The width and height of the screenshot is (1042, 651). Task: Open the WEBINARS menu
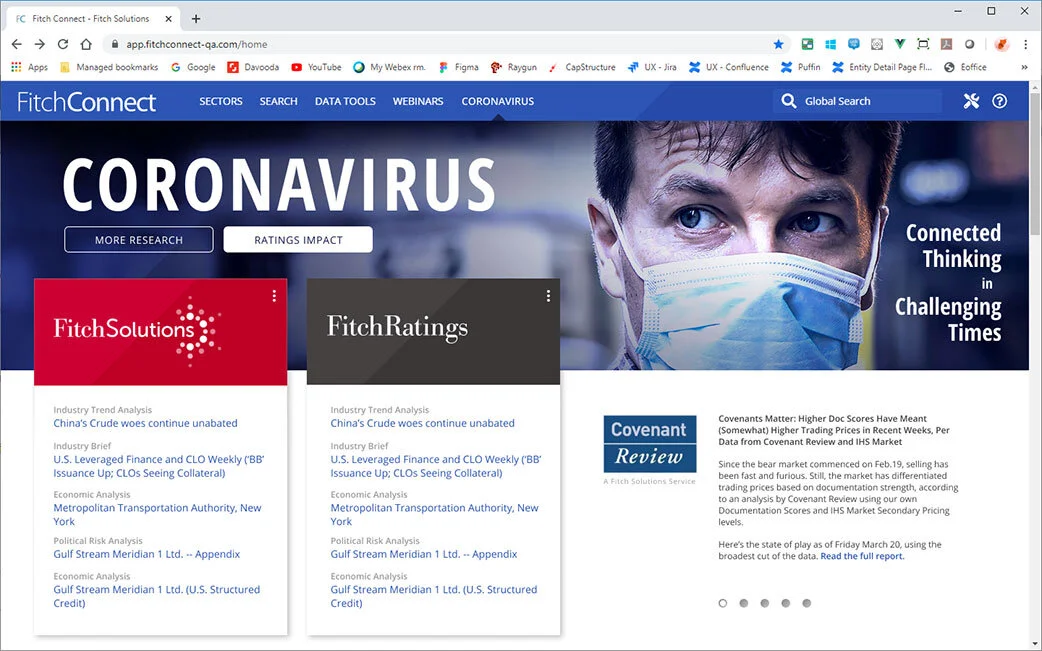[x=418, y=101]
